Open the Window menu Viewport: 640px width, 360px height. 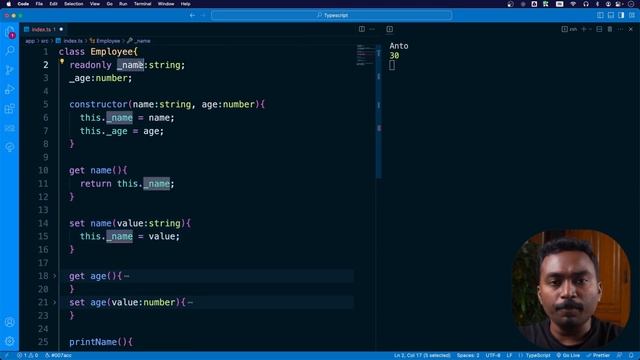pyautogui.click(x=166, y=4)
